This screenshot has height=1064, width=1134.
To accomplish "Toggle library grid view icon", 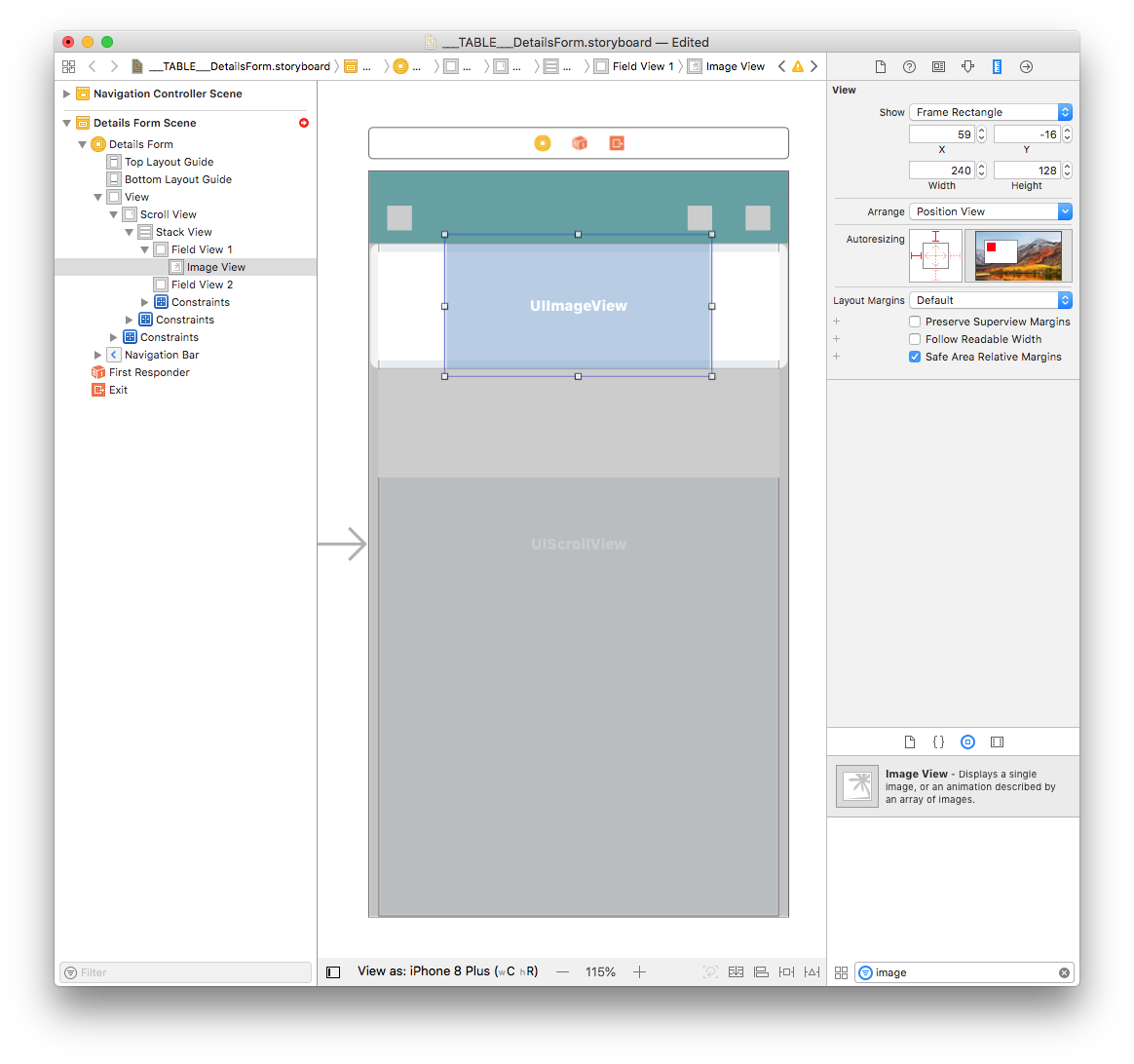I will [x=841, y=972].
